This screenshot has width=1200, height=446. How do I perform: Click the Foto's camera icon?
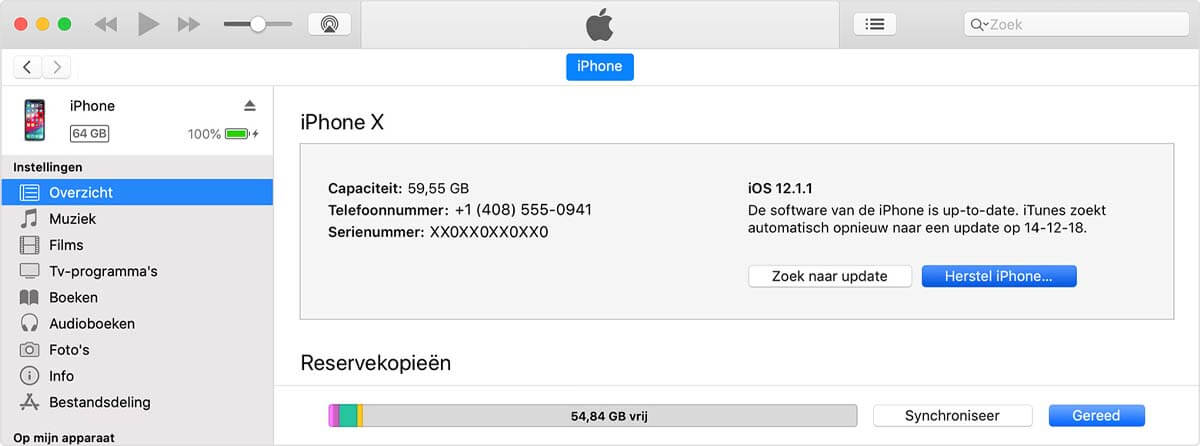(30, 350)
